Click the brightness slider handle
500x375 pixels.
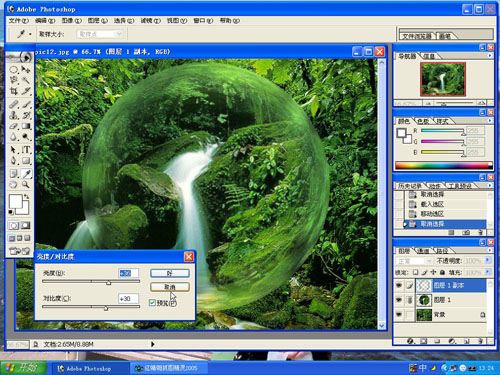(x=109, y=283)
